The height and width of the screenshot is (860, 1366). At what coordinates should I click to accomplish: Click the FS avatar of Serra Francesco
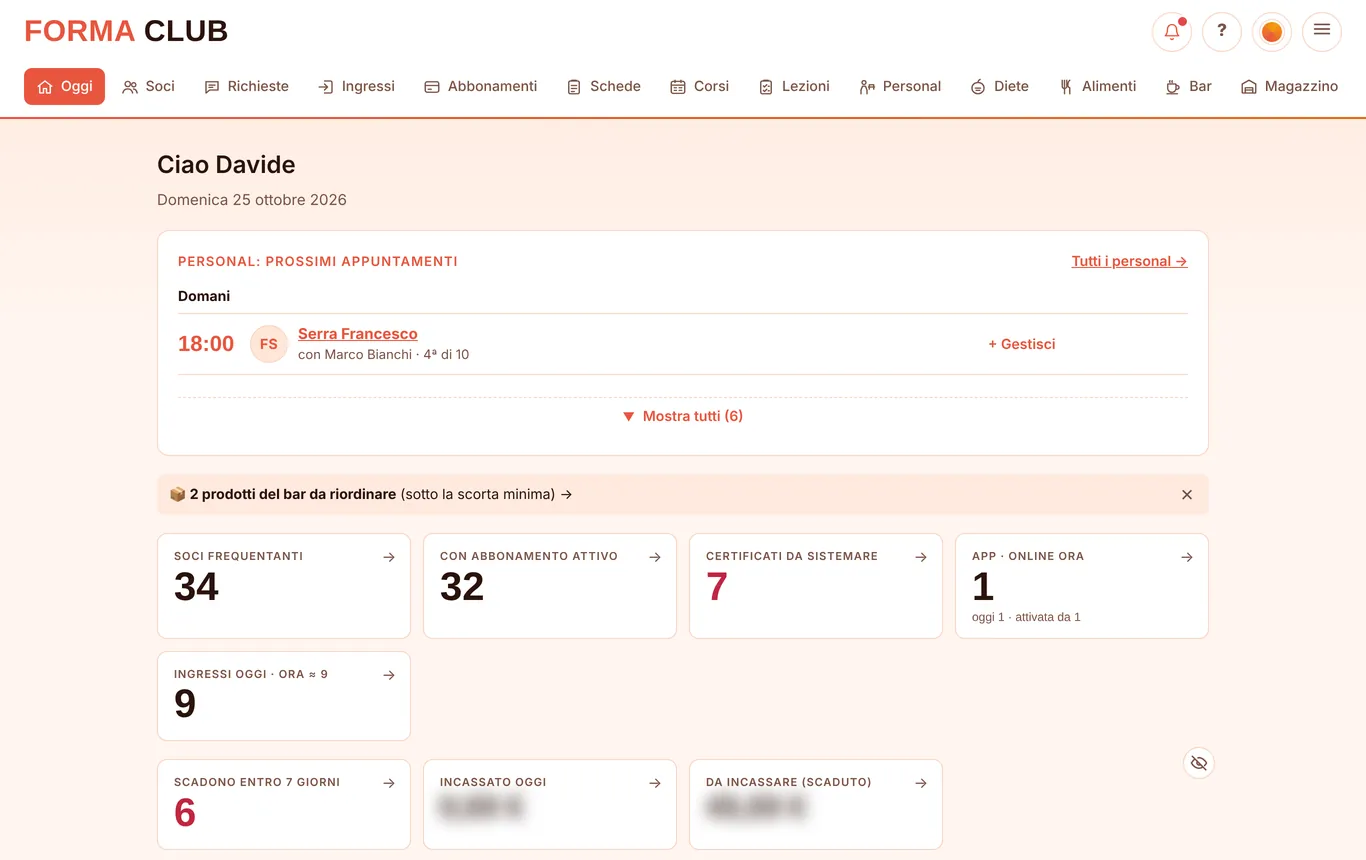269,344
